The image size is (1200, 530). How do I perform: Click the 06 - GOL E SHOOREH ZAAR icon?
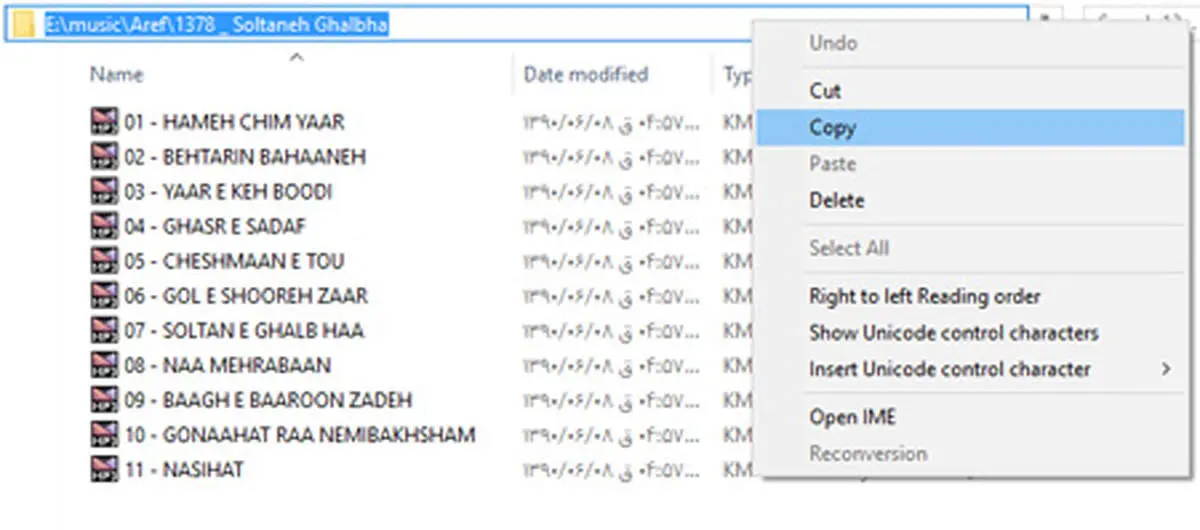click(x=104, y=296)
